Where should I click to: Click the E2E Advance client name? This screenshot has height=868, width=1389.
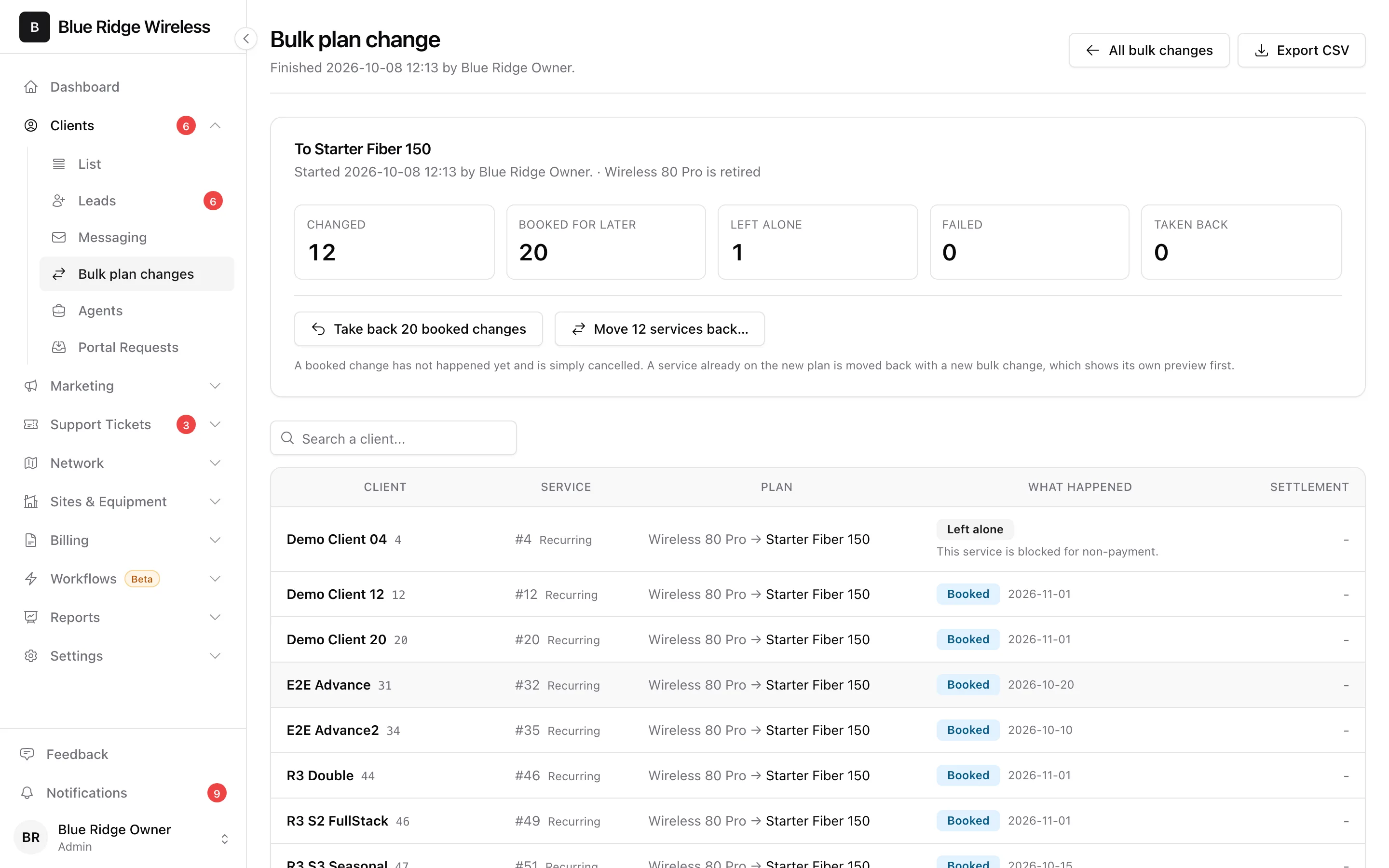[328, 685]
